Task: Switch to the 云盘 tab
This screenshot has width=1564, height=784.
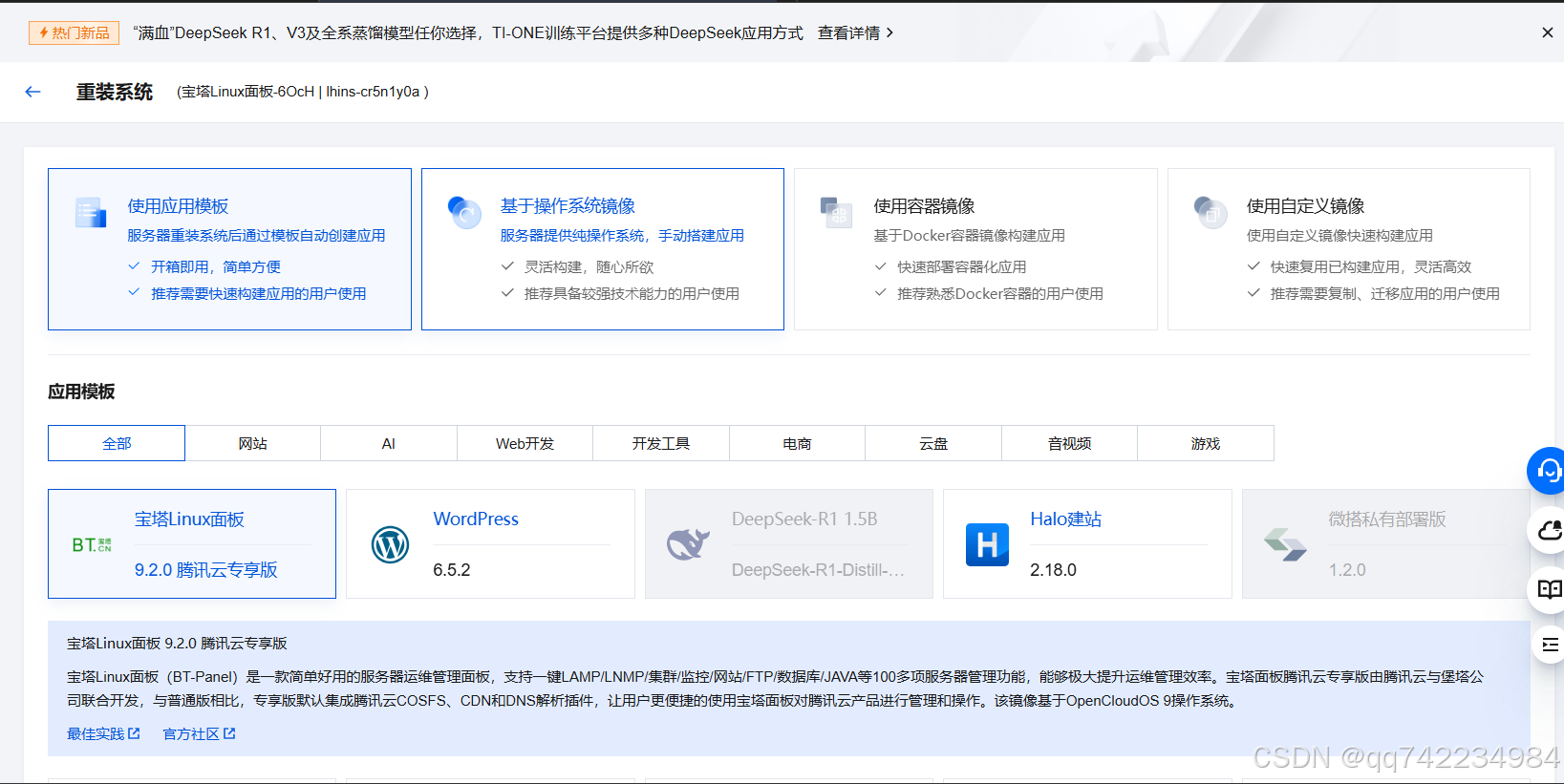Action: tap(933, 443)
